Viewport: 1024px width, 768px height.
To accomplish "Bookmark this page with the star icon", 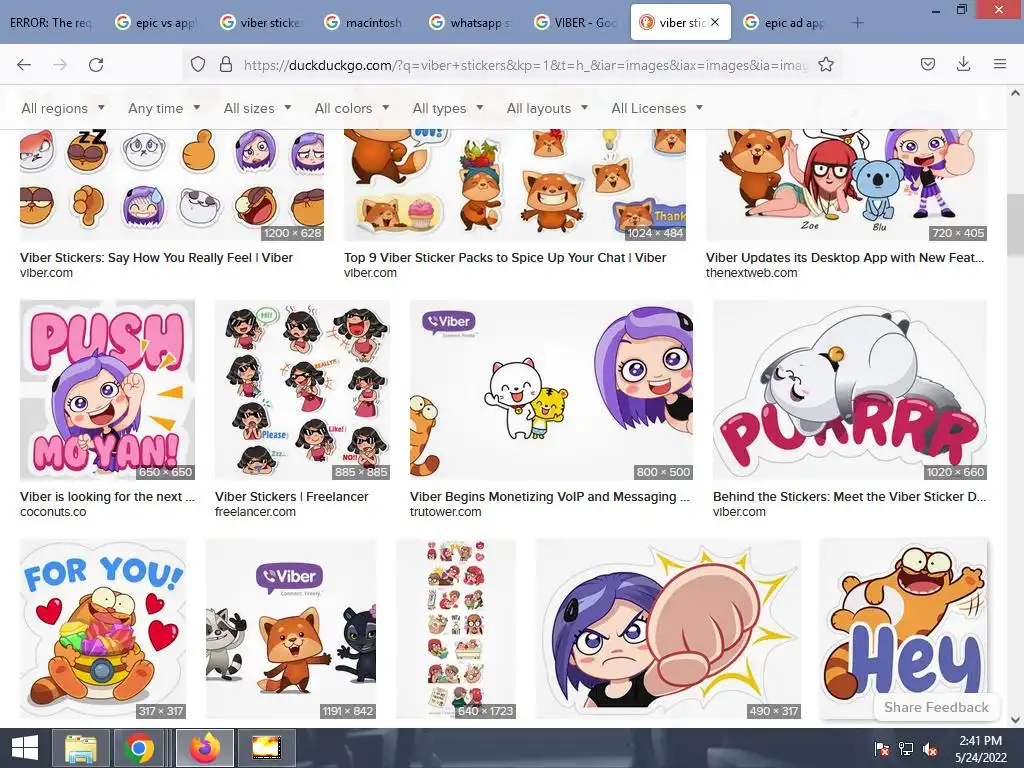I will click(825, 64).
